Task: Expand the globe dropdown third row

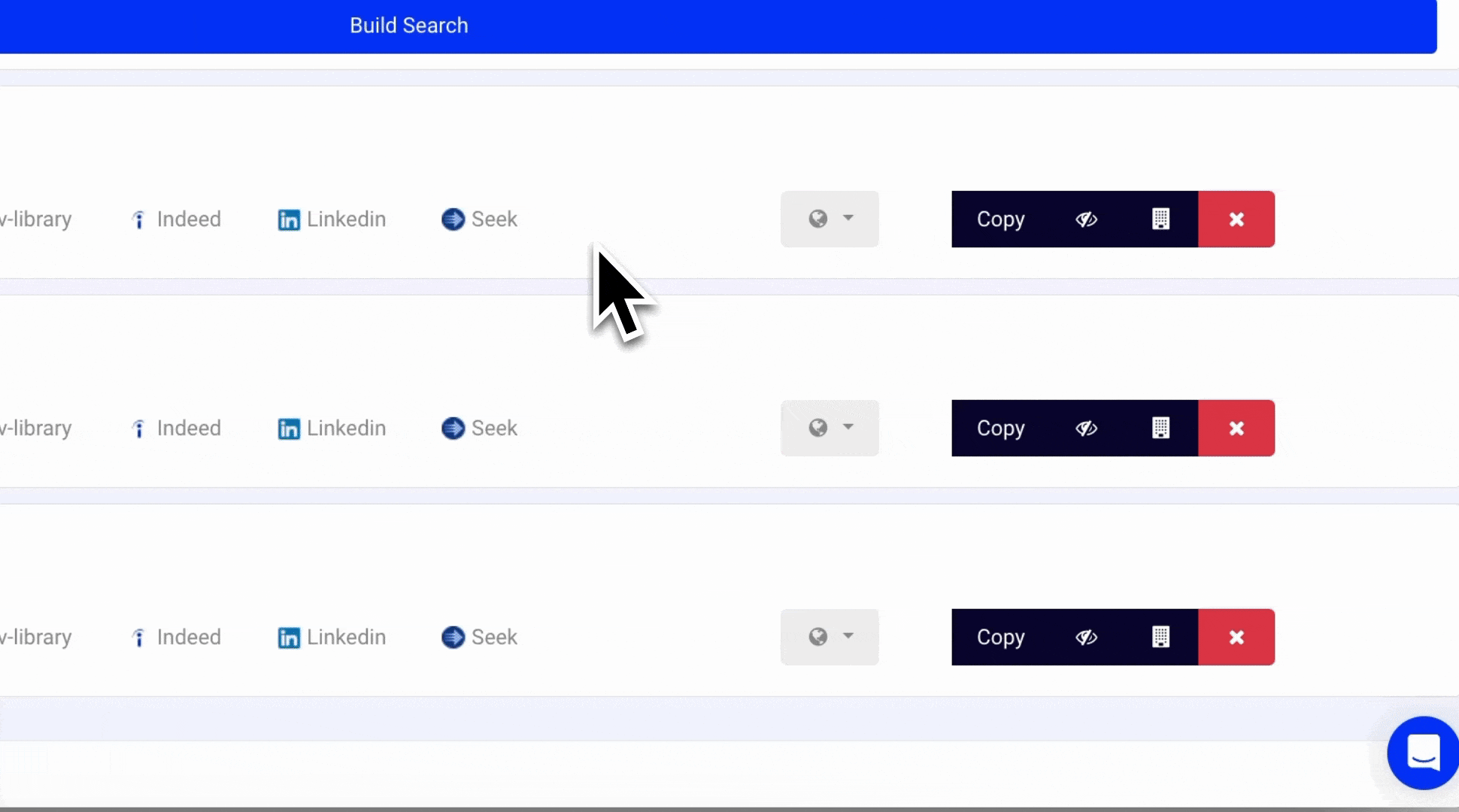Action: (830, 637)
